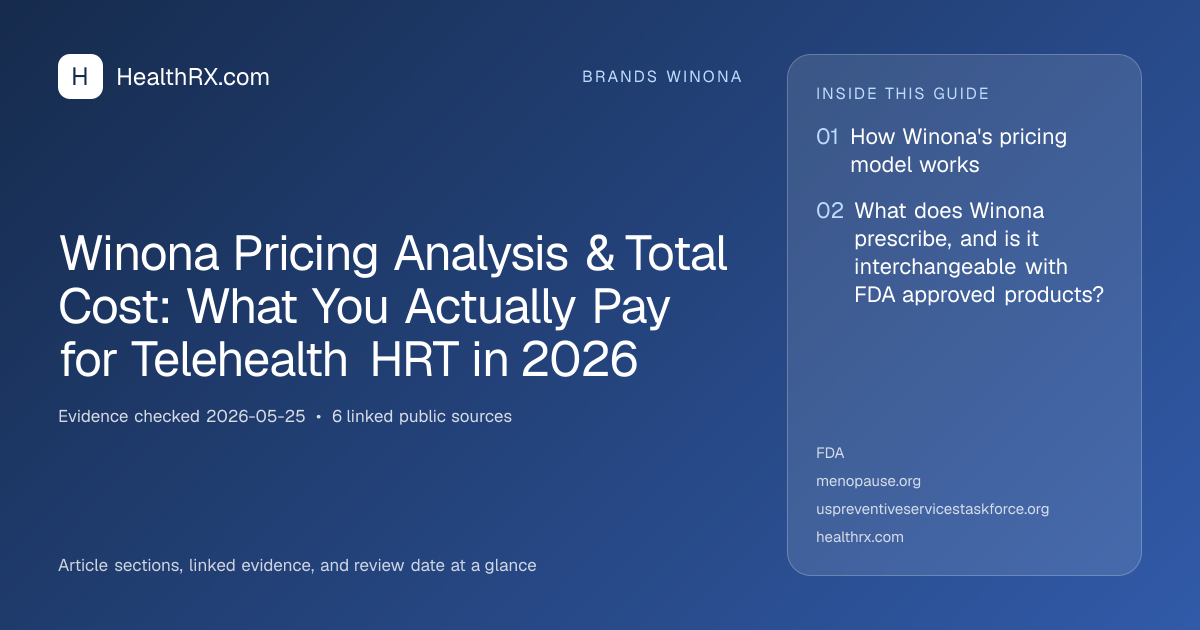Click the 6 linked public sources text

click(422, 417)
